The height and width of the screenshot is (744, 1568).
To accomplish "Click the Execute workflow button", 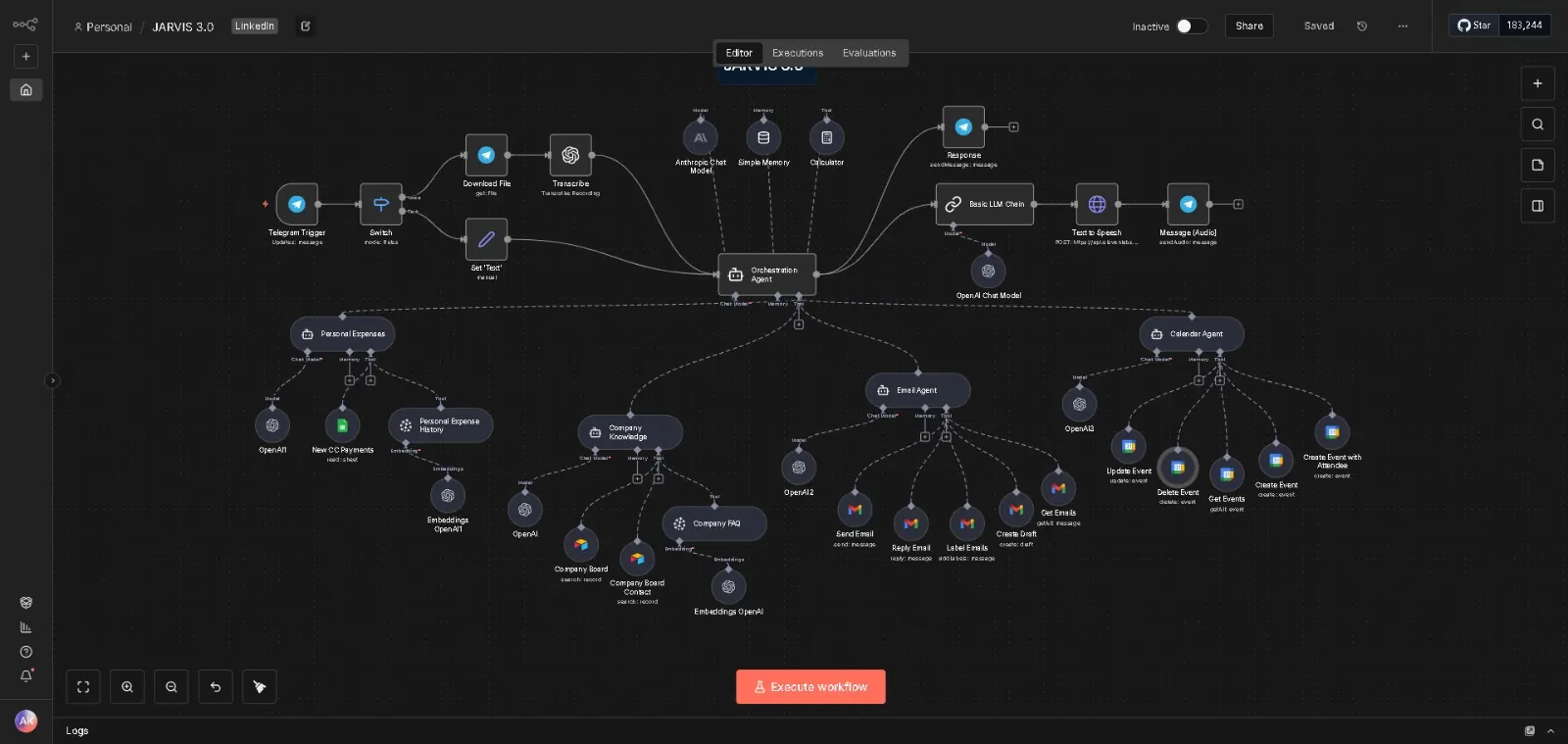I will (810, 687).
